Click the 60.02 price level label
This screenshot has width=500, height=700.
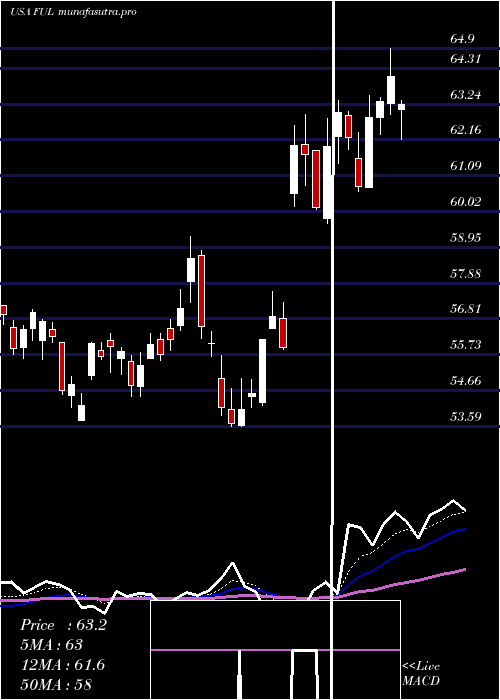pyautogui.click(x=466, y=202)
